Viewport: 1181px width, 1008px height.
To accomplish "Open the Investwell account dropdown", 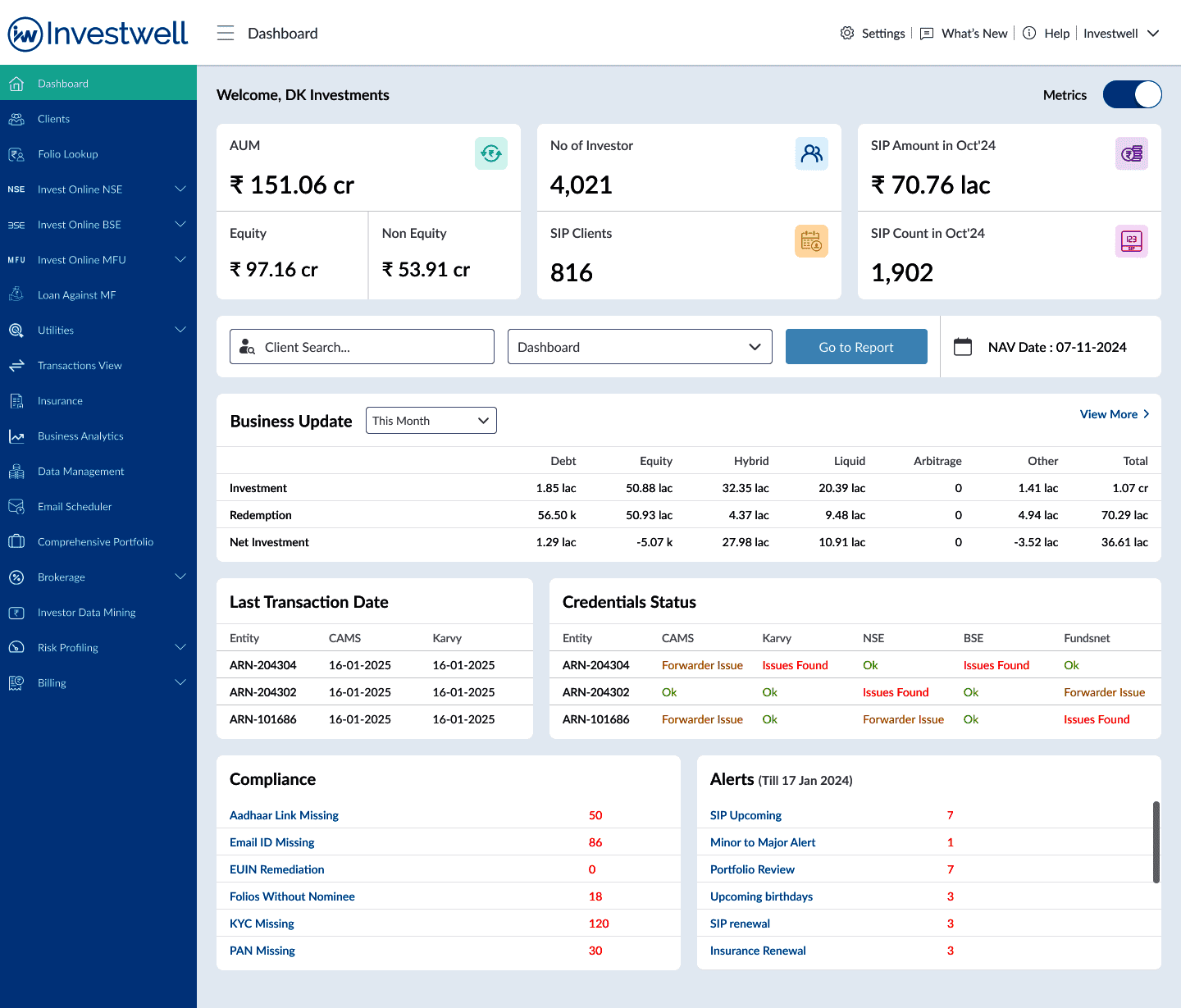I will click(1121, 34).
